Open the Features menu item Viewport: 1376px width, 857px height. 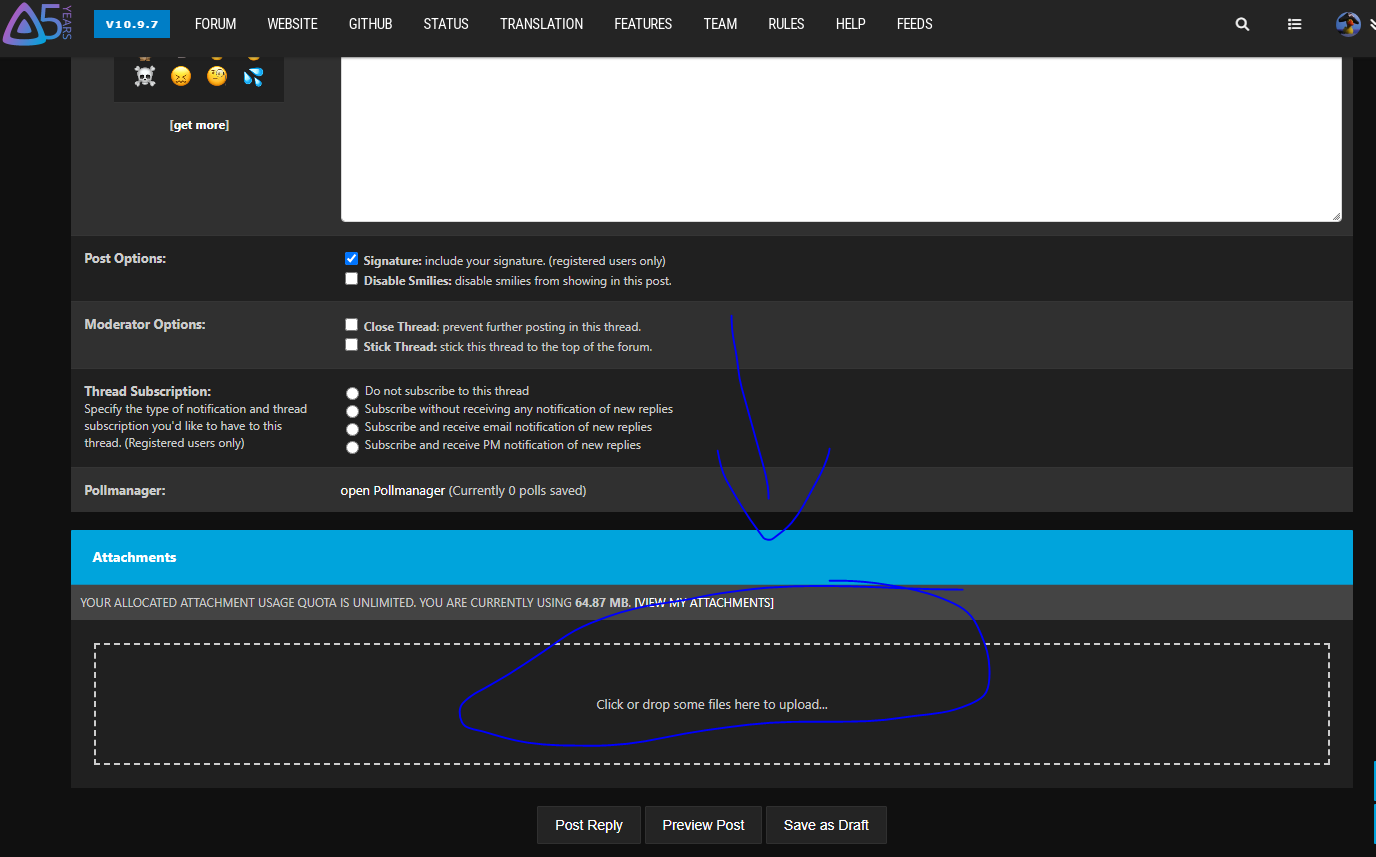[643, 24]
